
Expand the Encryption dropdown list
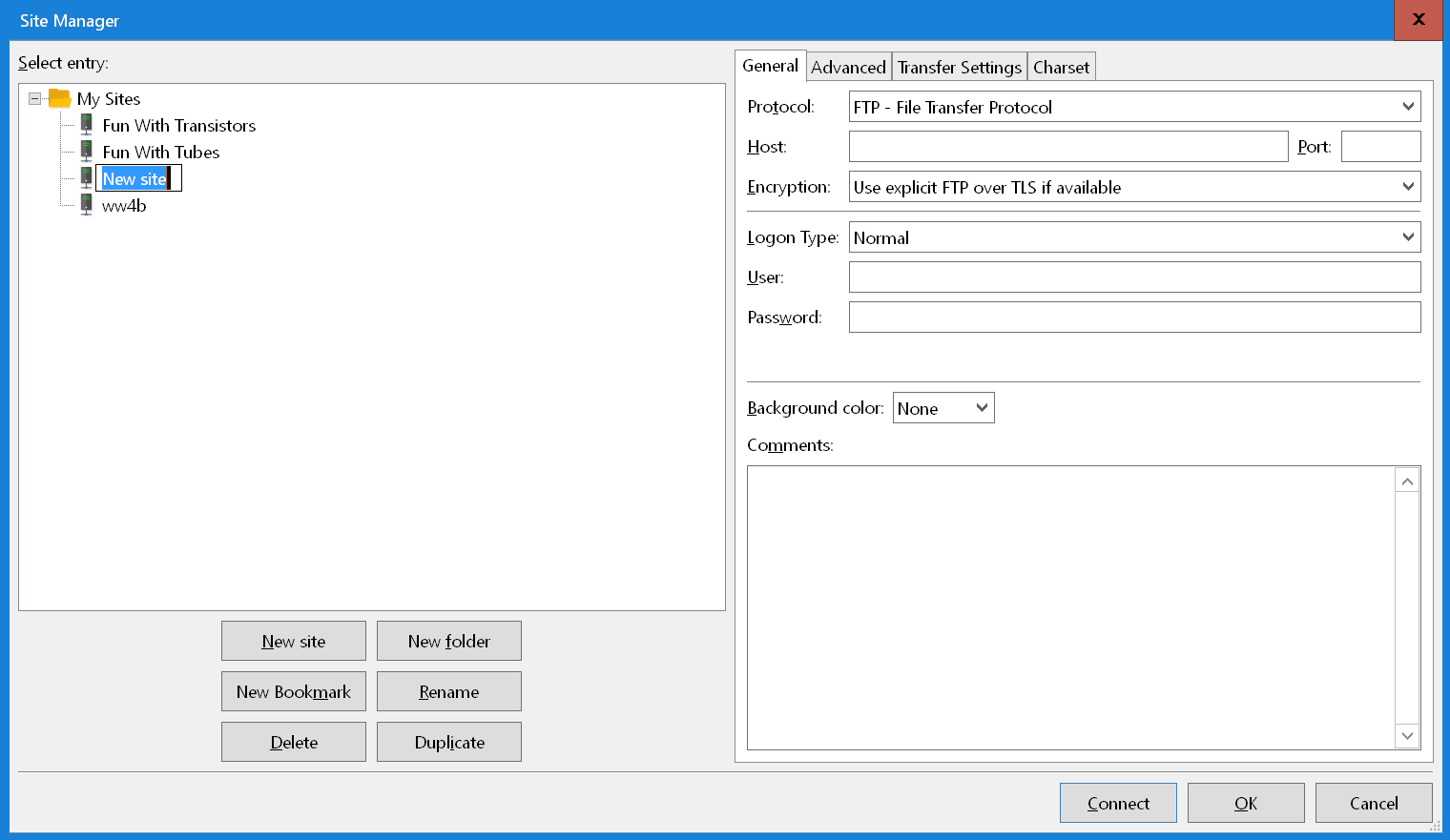tap(1133, 187)
